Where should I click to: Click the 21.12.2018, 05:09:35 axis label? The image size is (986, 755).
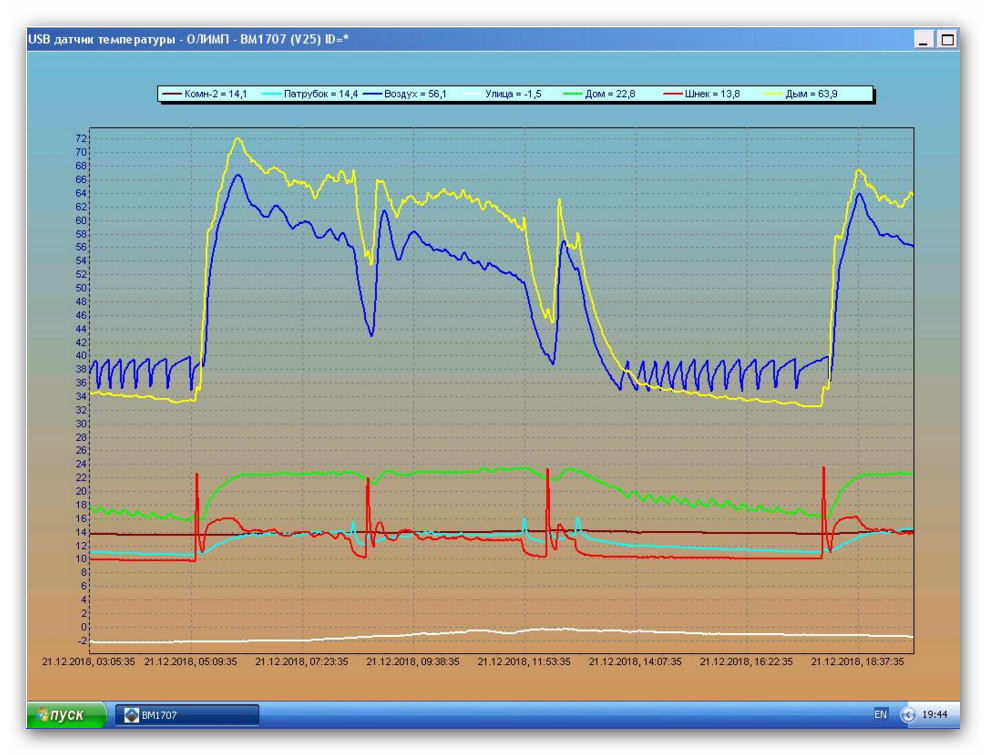point(191,662)
